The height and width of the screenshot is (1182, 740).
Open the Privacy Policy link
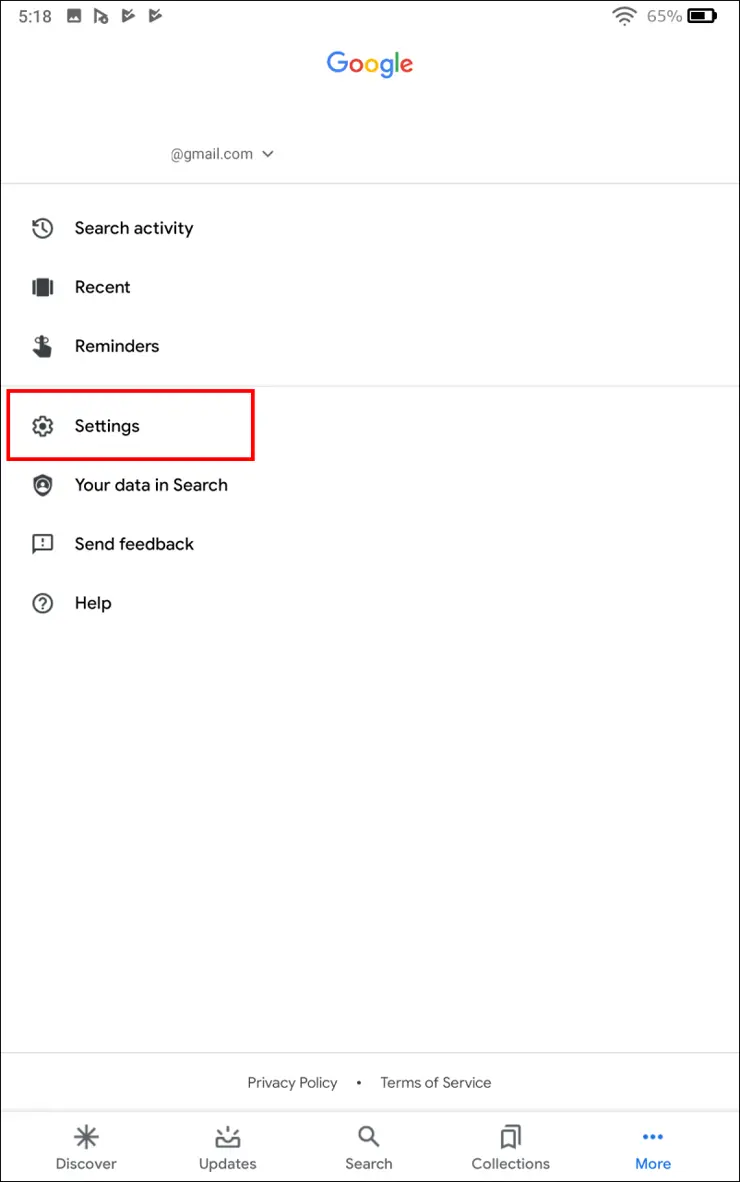(x=292, y=1082)
